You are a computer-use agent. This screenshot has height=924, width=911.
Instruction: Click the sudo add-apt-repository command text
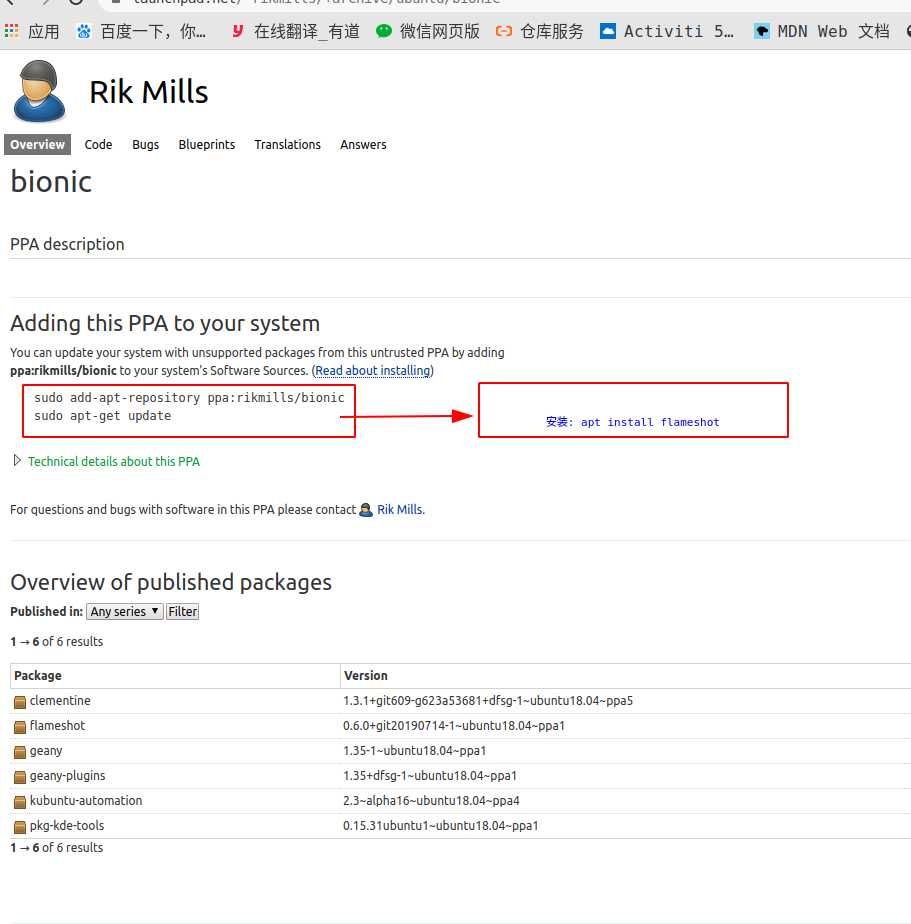pyautogui.click(x=189, y=398)
